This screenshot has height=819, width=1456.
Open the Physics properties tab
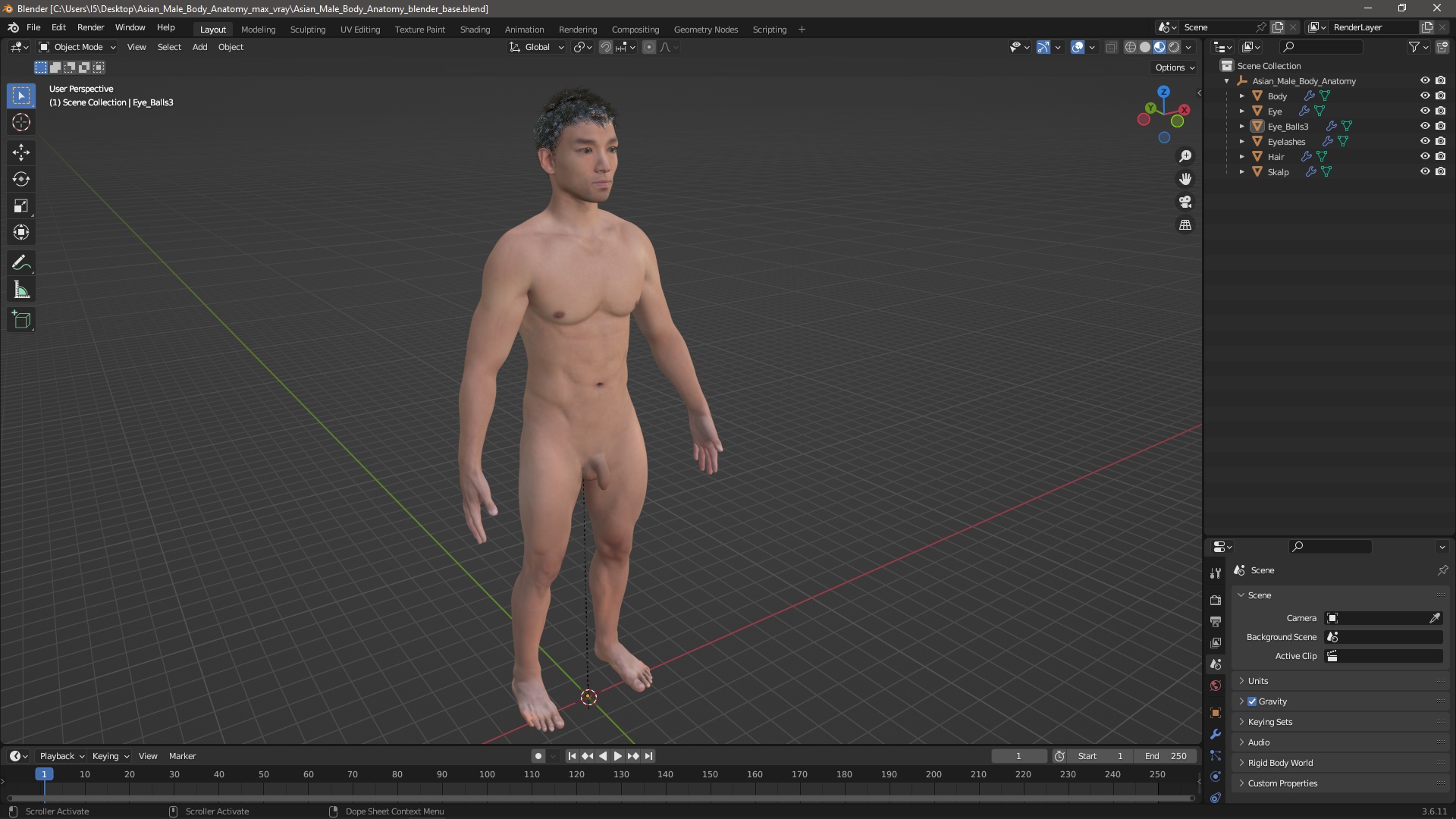[1216, 777]
